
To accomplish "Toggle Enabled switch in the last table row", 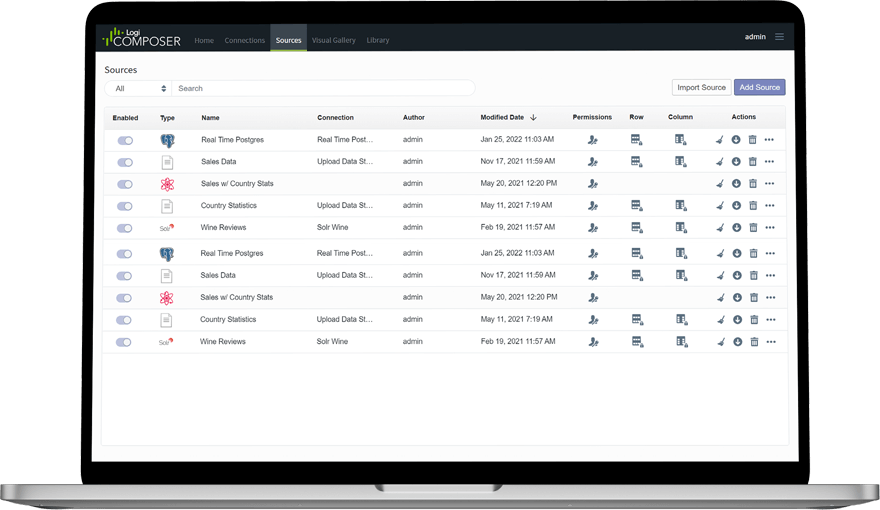I will pyautogui.click(x=125, y=342).
